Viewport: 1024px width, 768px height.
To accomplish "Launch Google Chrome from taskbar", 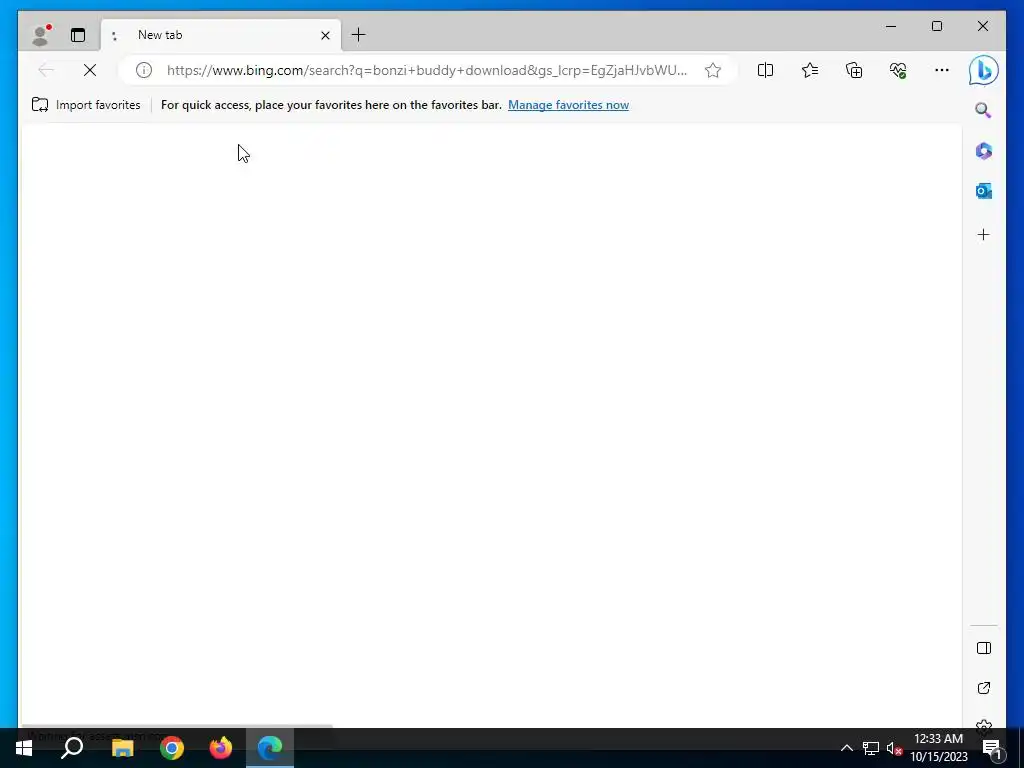I will pyautogui.click(x=172, y=748).
